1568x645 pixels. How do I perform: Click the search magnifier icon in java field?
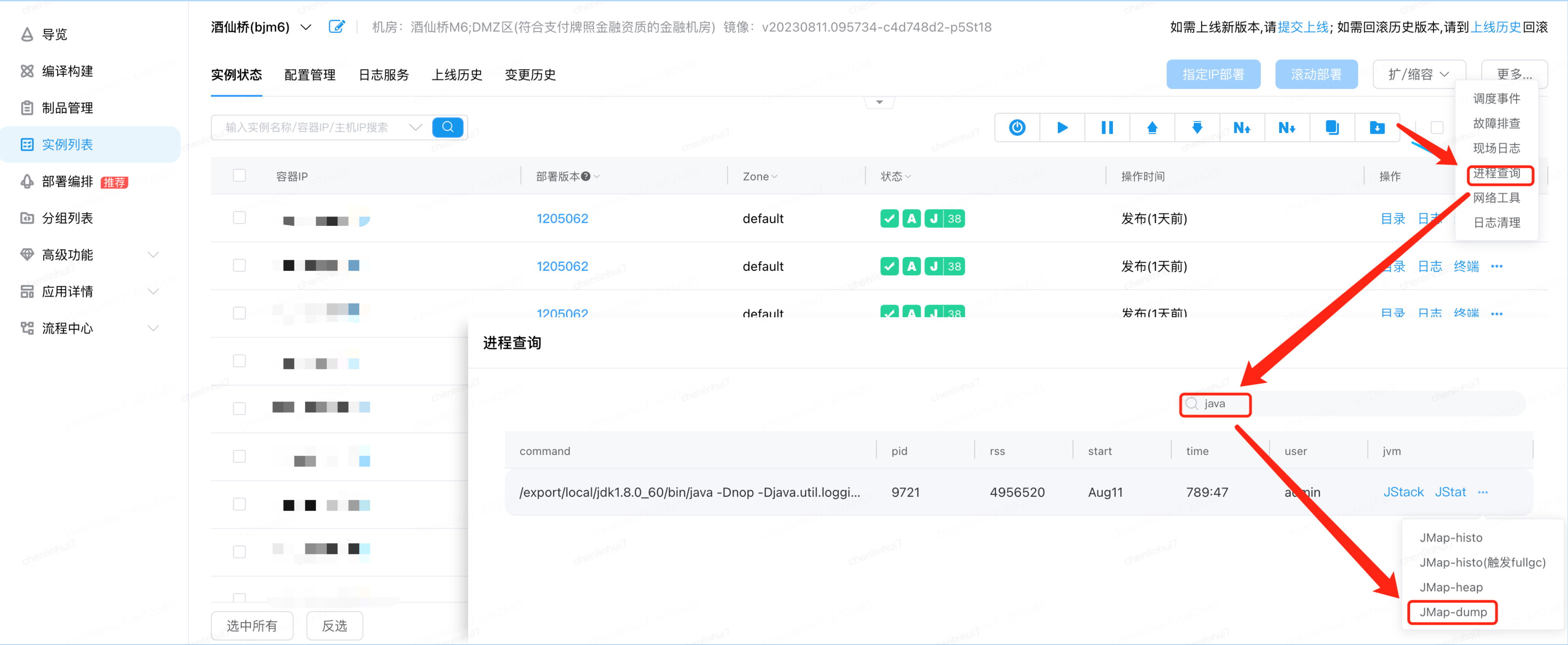pos(1192,403)
